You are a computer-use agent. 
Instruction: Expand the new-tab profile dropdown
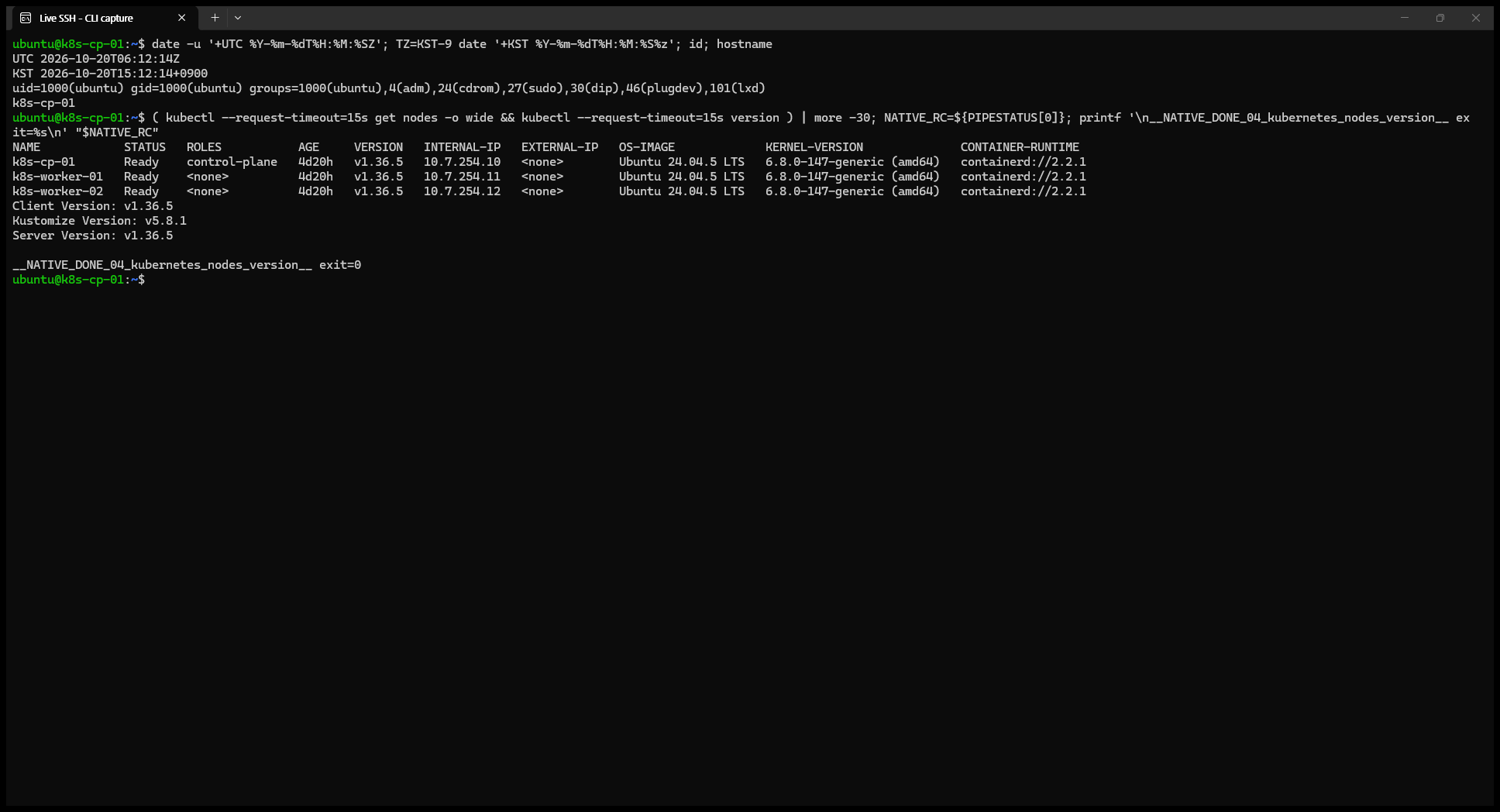pyautogui.click(x=238, y=18)
